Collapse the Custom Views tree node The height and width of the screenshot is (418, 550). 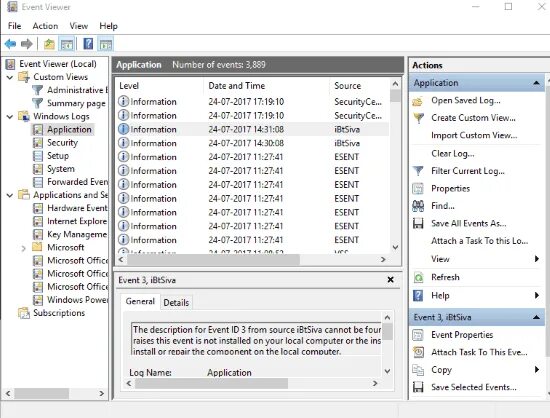[x=10, y=77]
